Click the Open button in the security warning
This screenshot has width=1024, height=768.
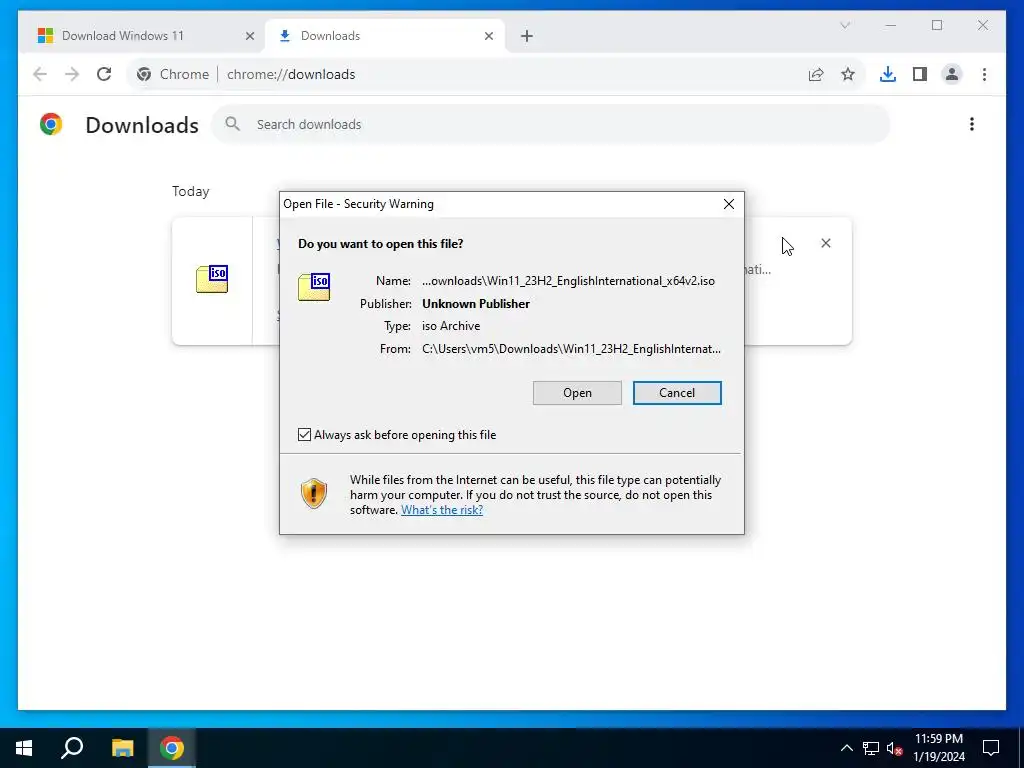[577, 393]
